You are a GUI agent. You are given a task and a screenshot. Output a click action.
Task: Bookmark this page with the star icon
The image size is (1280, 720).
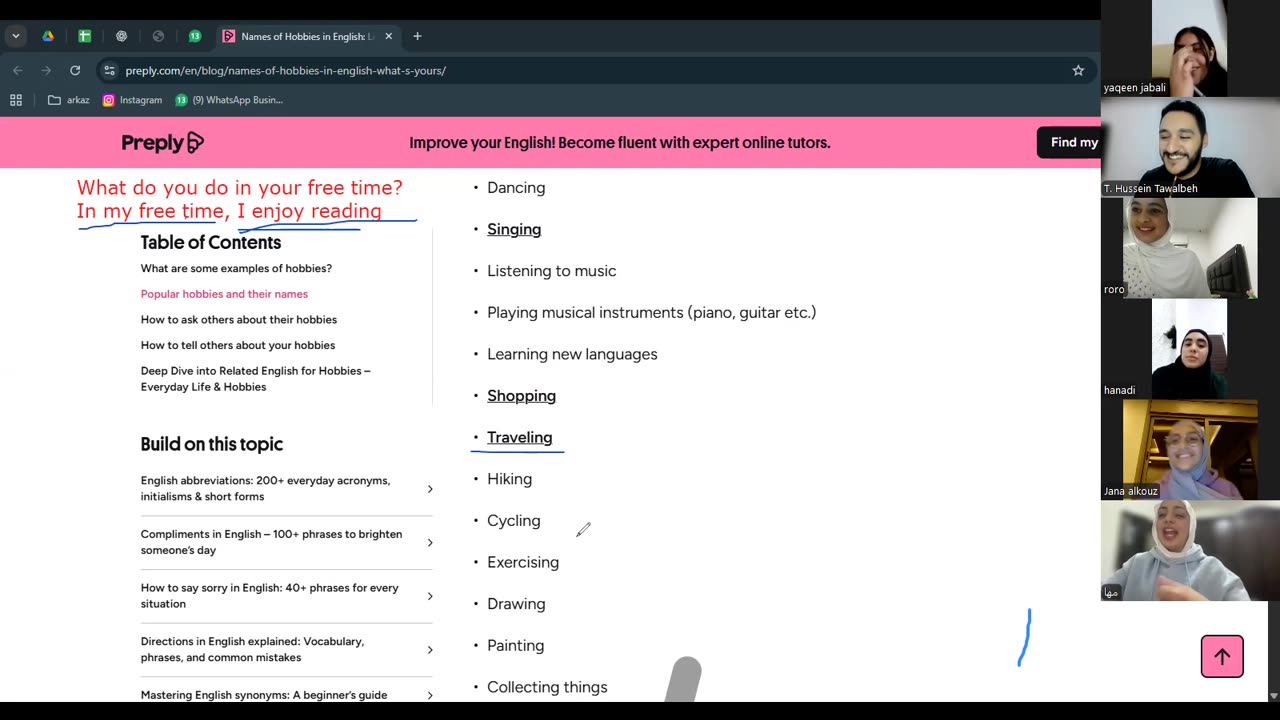(1078, 70)
